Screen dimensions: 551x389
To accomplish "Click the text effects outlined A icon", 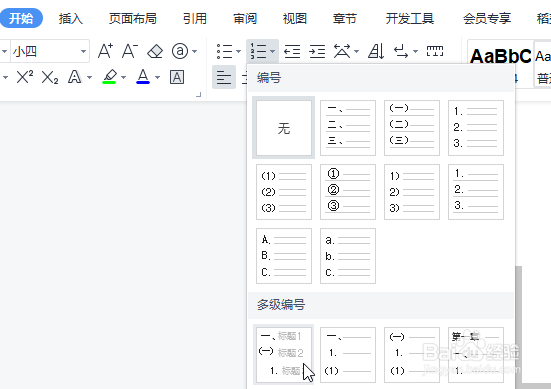I will (x=75, y=77).
